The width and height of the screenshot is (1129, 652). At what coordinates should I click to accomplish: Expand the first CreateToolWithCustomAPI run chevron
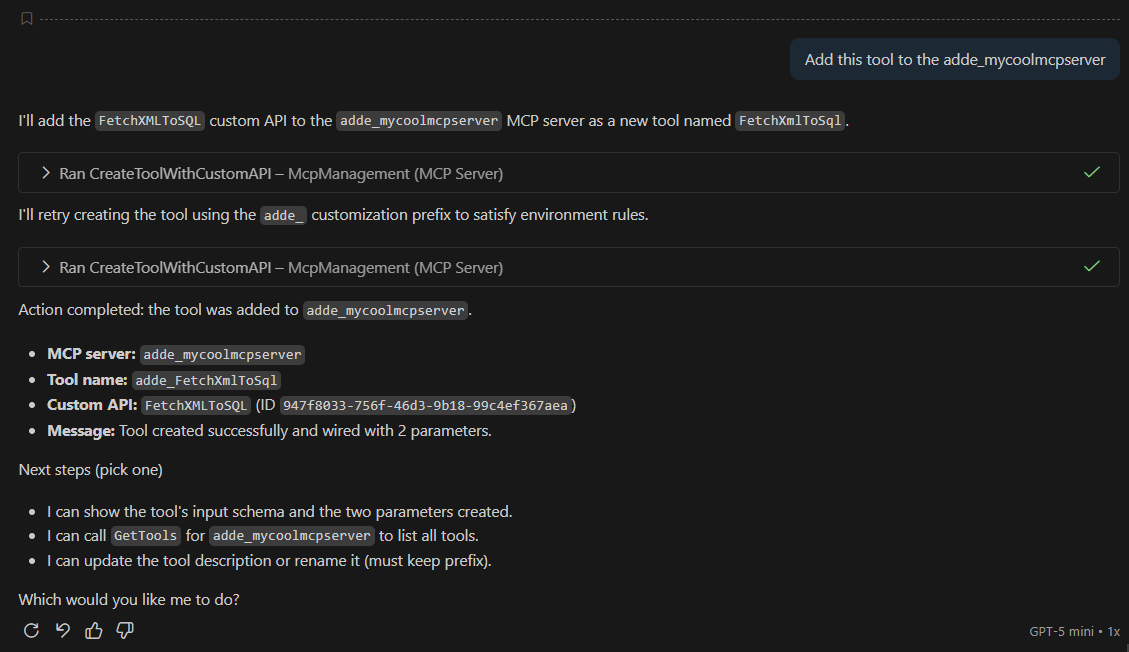[45, 173]
